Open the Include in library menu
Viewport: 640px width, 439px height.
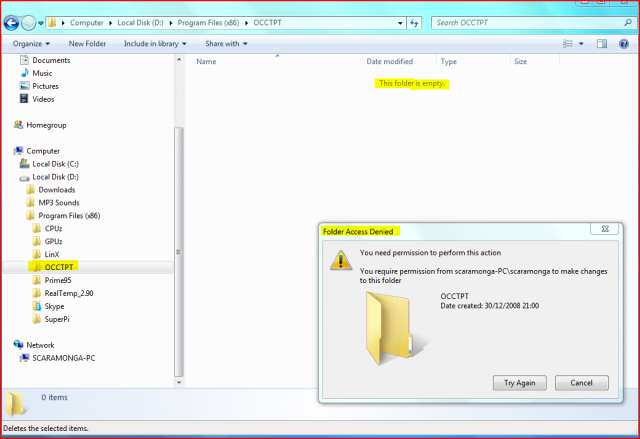(x=155, y=44)
